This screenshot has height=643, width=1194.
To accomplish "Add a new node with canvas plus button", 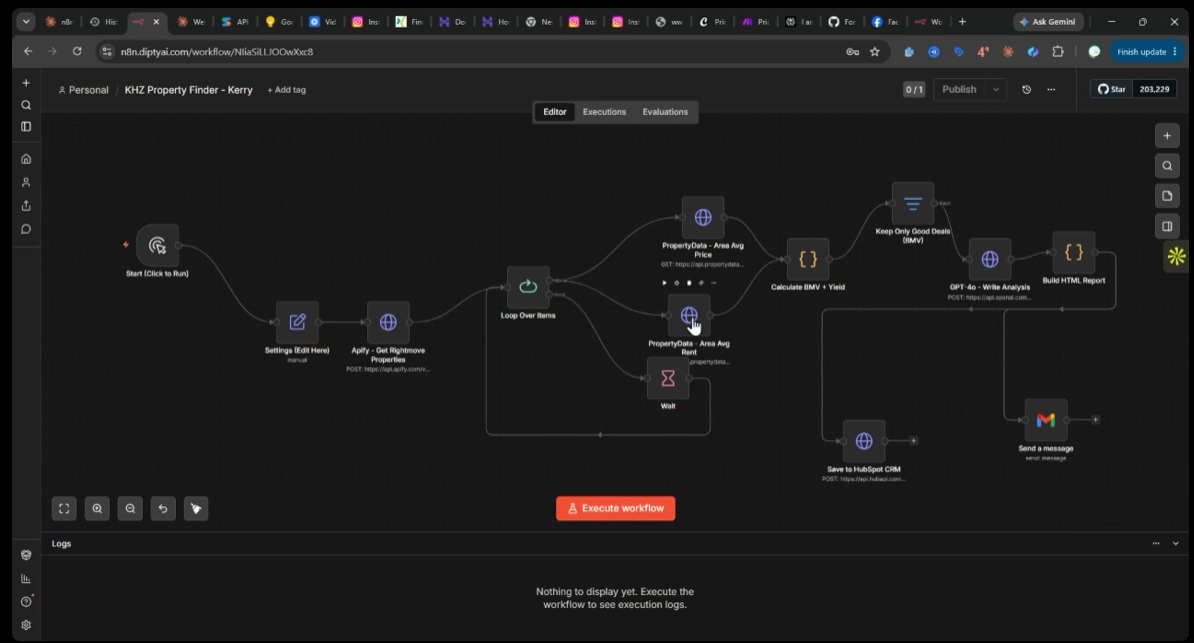I will pos(1167,136).
